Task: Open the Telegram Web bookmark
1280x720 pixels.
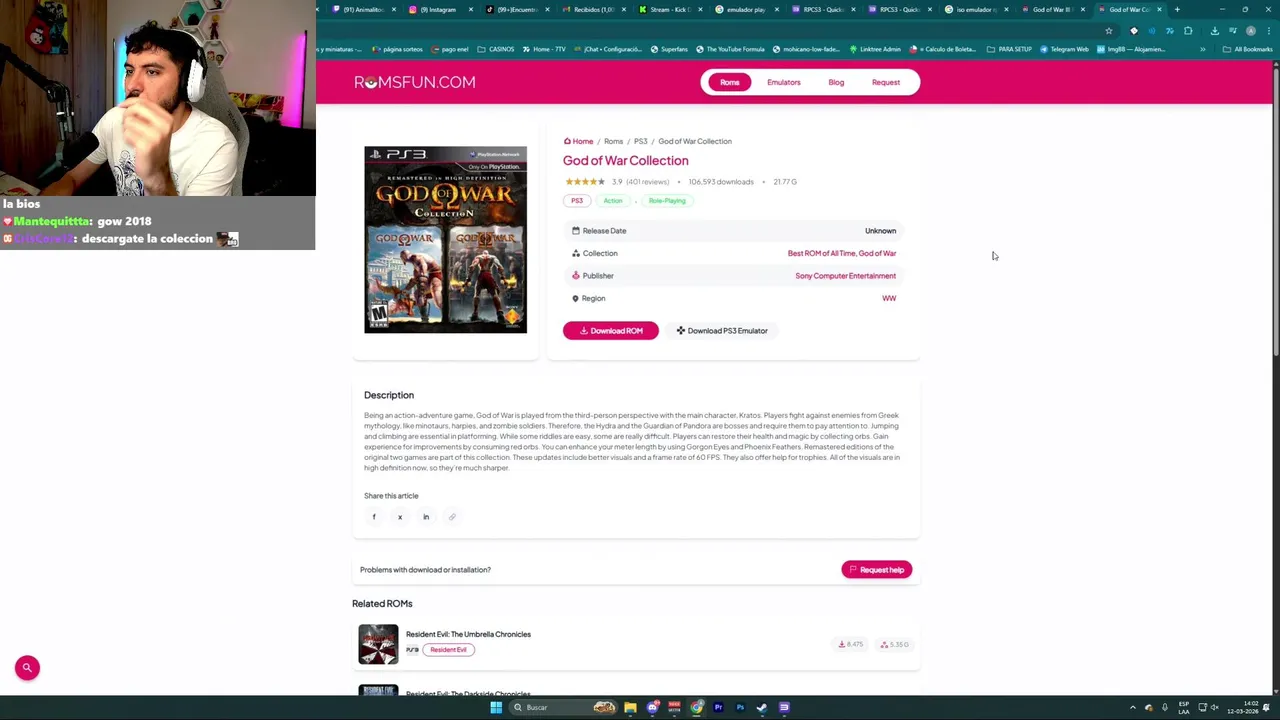Action: click(1064, 49)
